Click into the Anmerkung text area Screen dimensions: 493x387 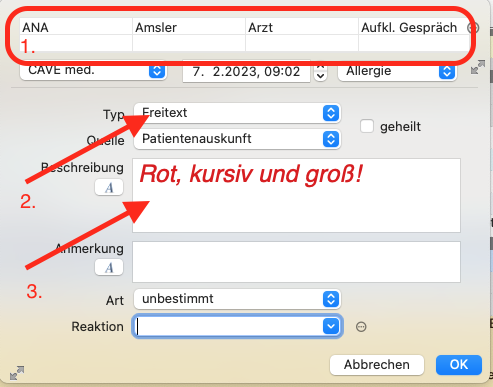pyautogui.click(x=296, y=262)
